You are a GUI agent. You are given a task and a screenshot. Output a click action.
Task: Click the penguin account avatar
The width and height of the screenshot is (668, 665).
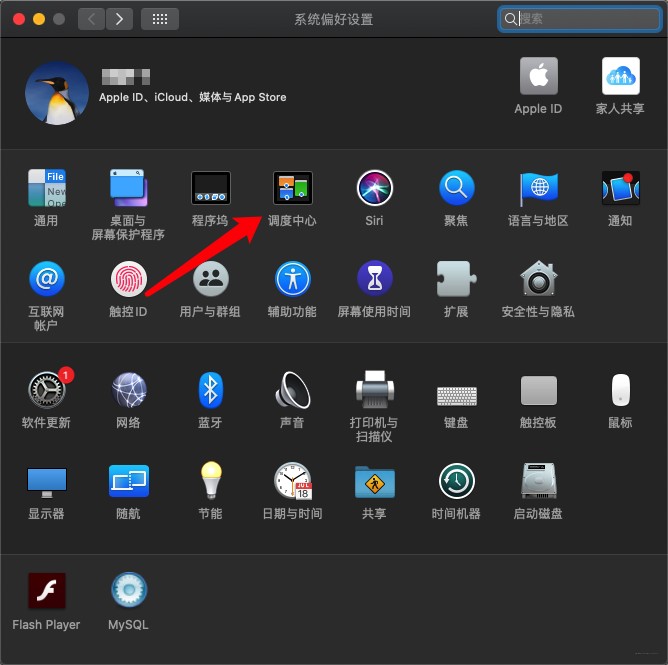click(57, 93)
